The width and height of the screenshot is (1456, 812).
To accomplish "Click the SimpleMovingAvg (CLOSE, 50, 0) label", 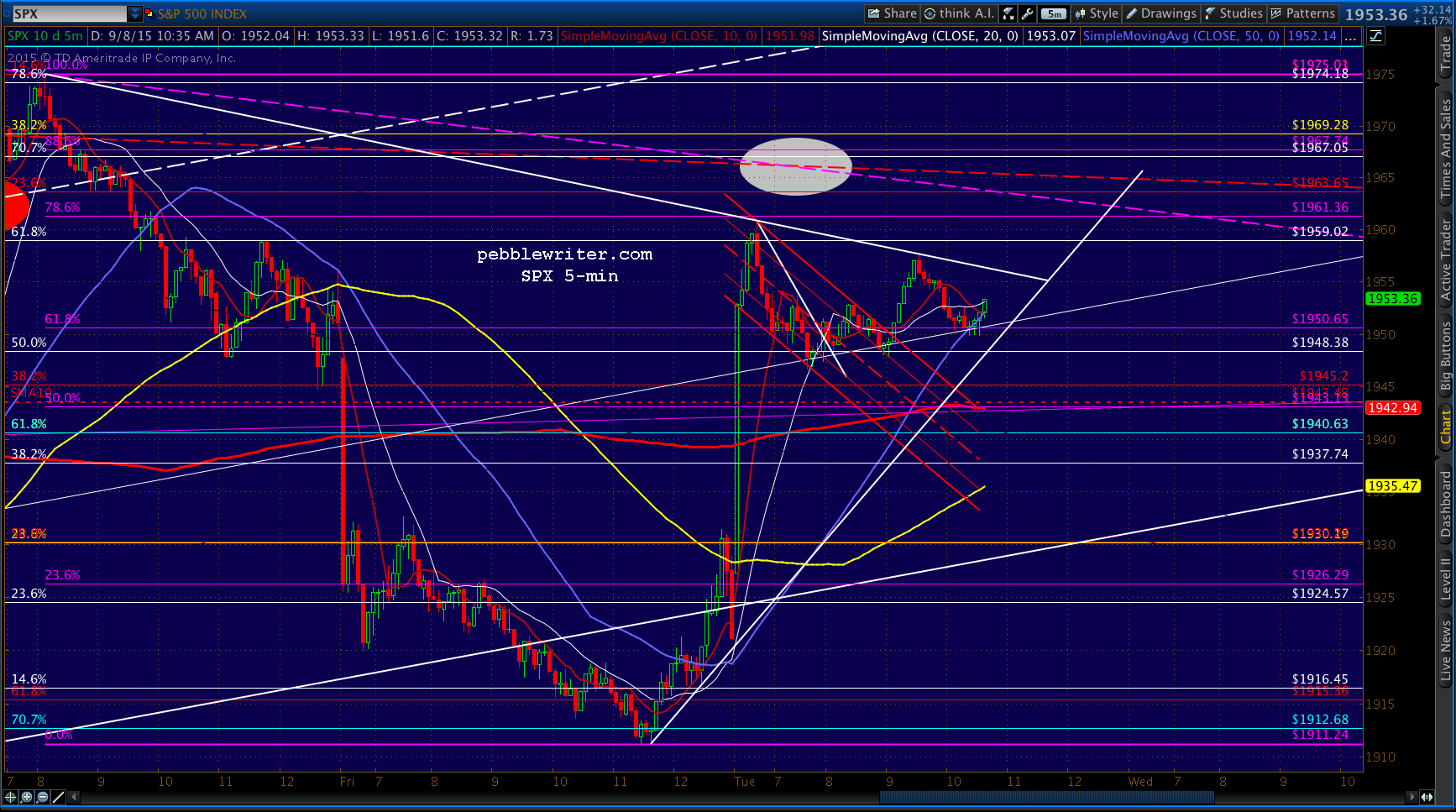I will (x=1181, y=36).
